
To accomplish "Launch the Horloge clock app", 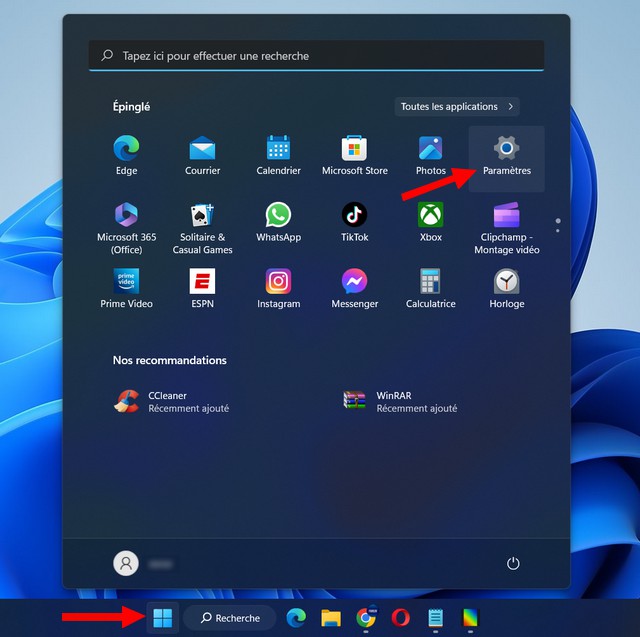I will click(507, 289).
